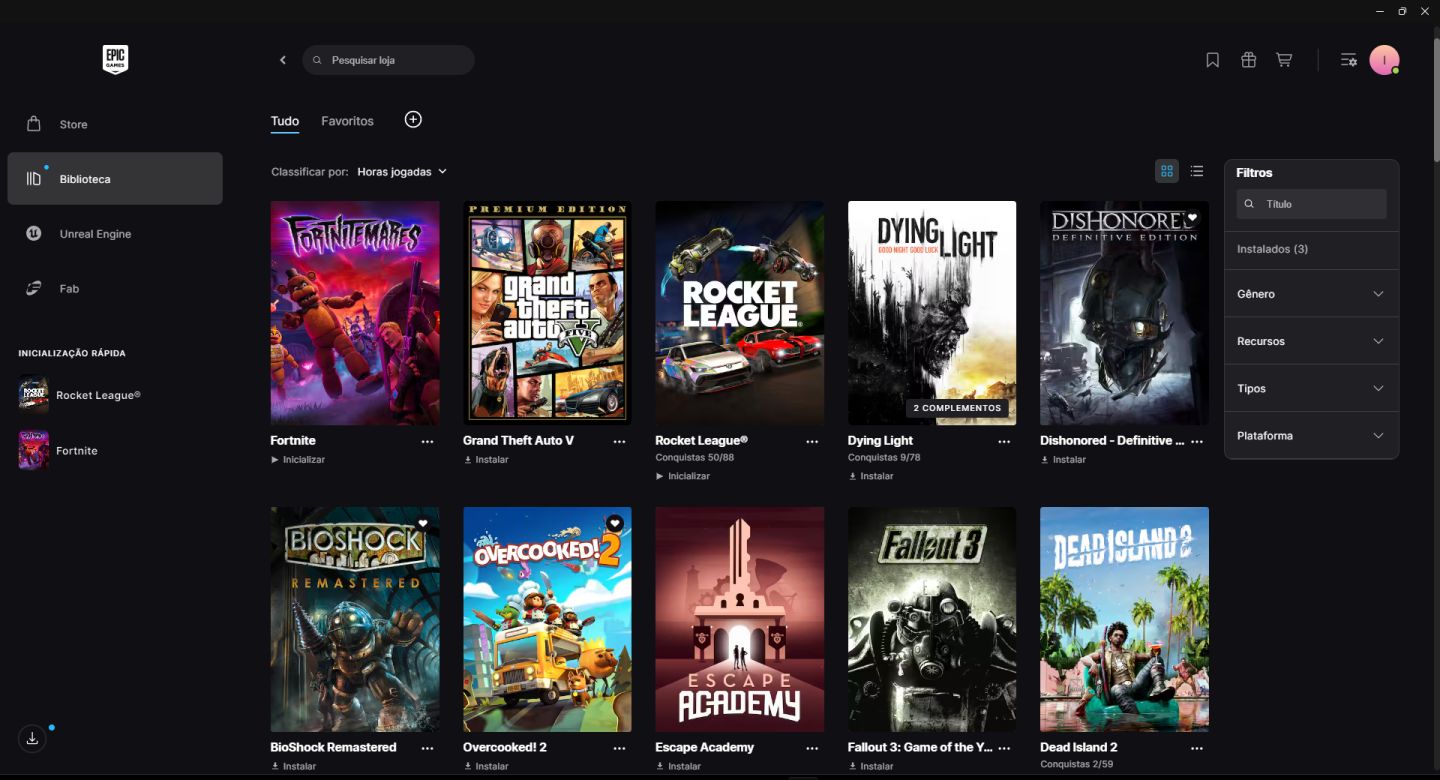Open the user profile avatar
This screenshot has height=780, width=1440.
coord(1384,60)
